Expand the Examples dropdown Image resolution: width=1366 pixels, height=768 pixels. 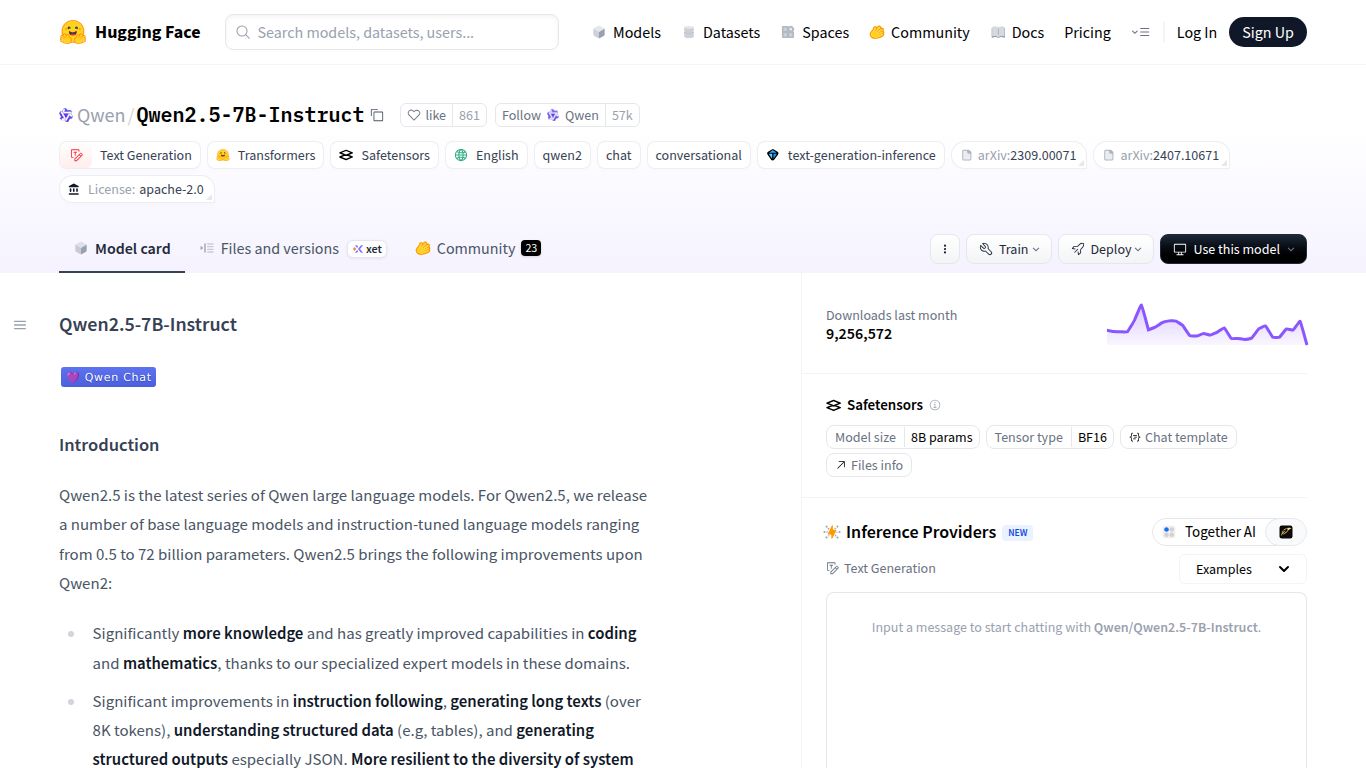[1242, 569]
